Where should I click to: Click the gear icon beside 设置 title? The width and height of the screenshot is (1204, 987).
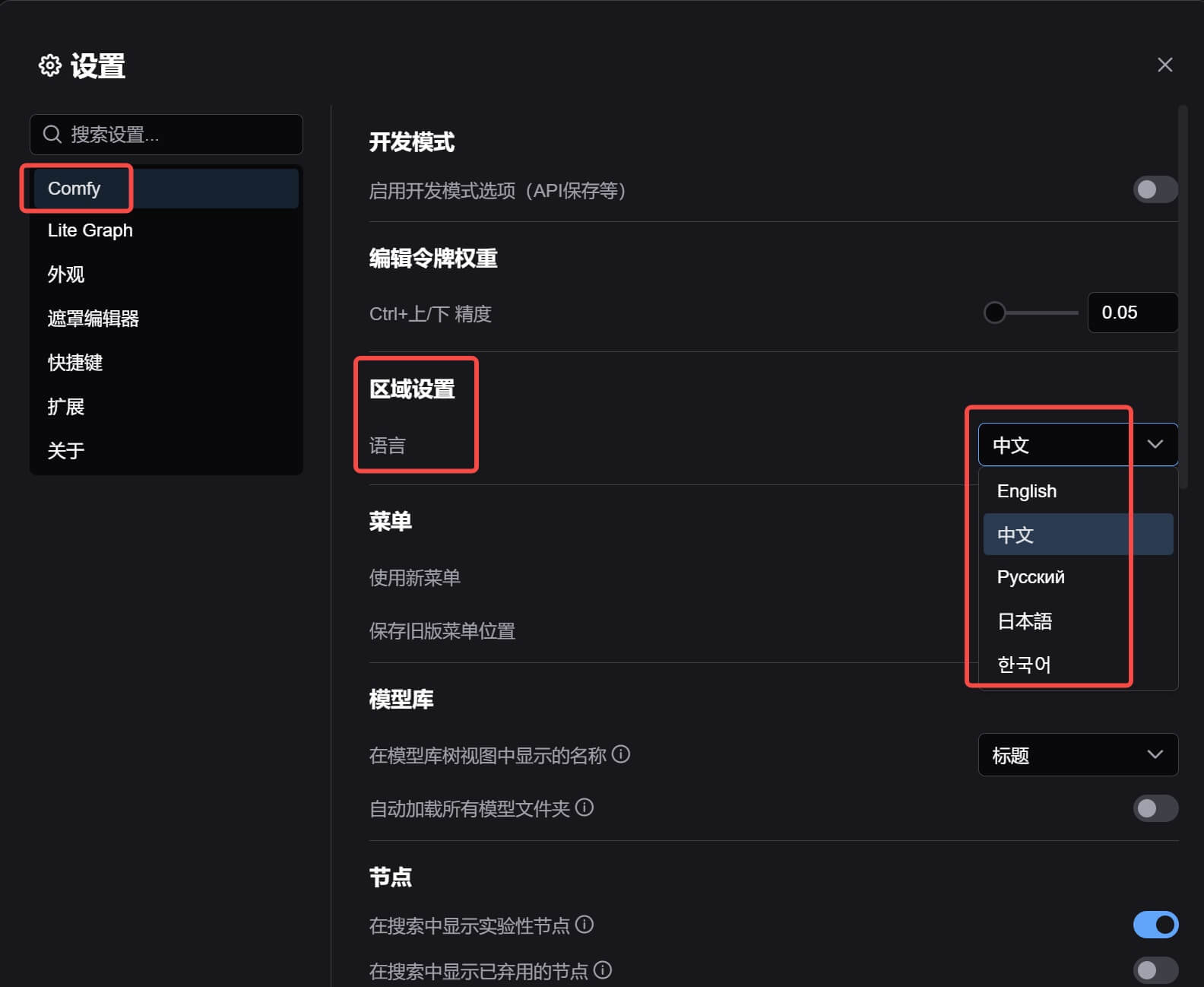coord(50,65)
